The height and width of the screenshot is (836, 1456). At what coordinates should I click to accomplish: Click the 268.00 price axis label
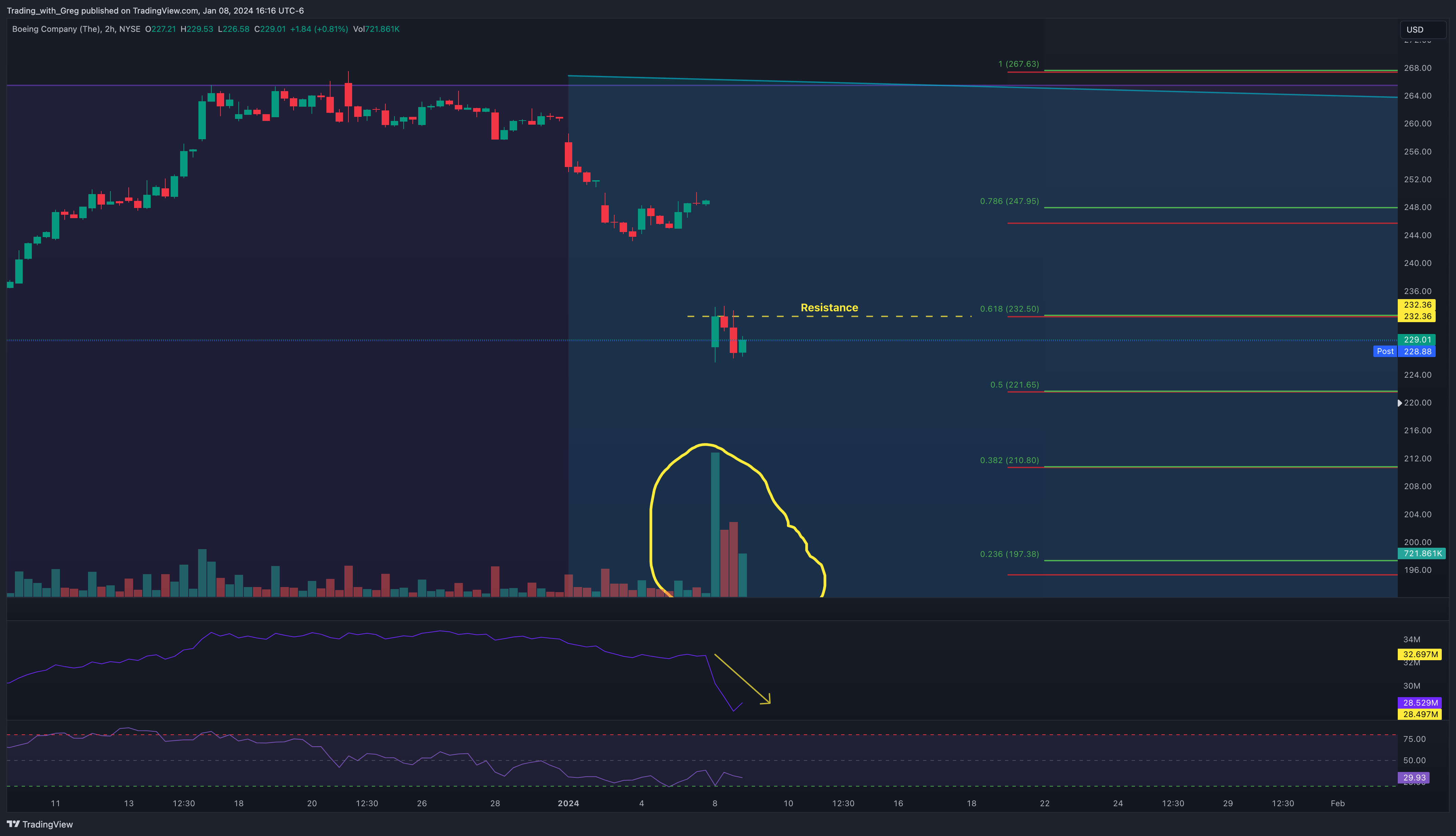(1417, 68)
